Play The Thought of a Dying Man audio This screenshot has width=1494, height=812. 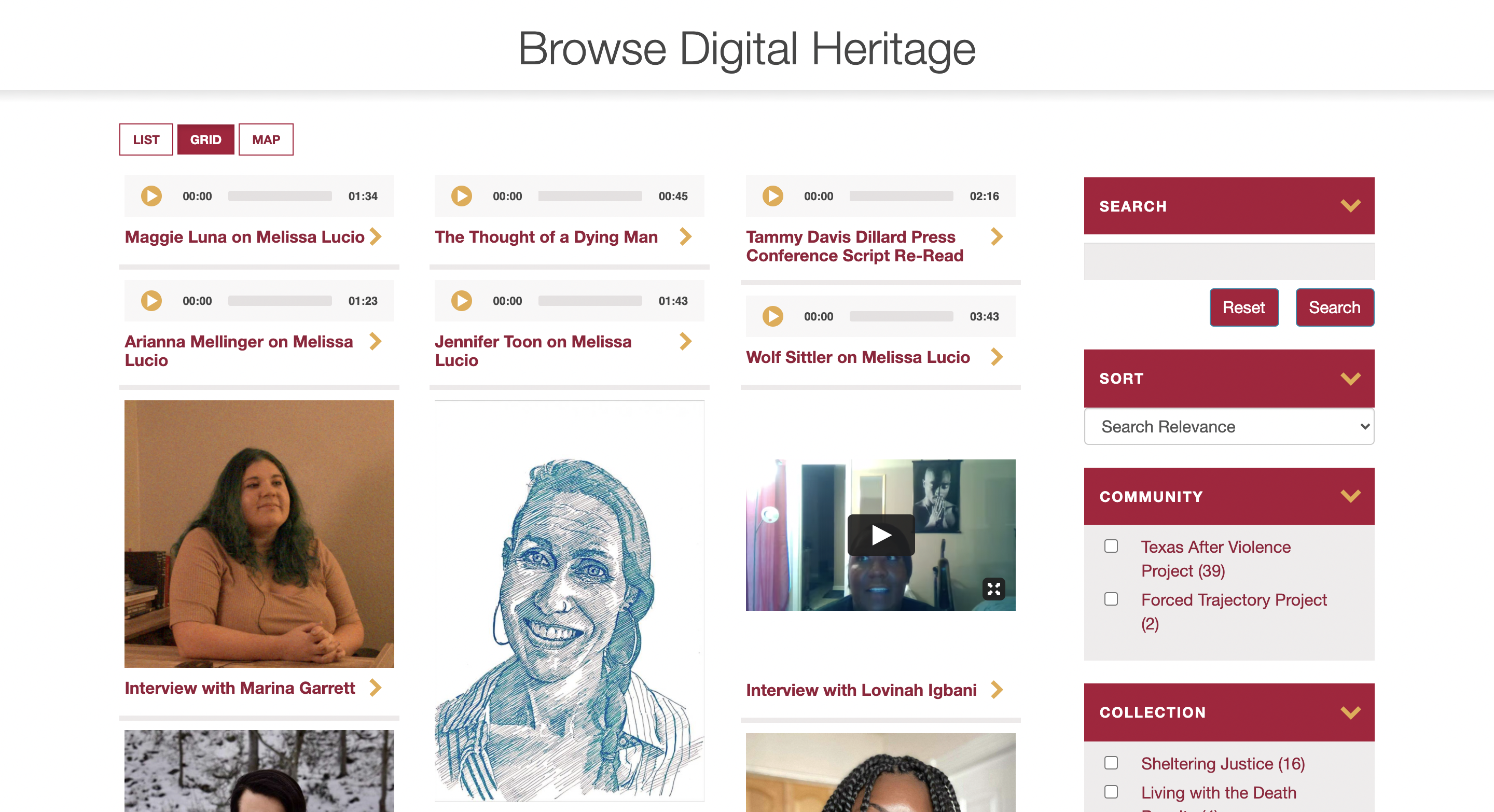pyautogui.click(x=462, y=196)
